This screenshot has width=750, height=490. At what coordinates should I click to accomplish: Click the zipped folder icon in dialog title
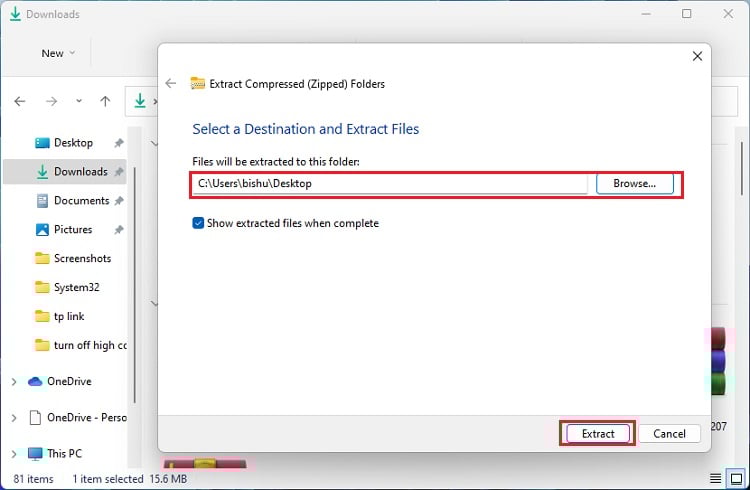(198, 83)
